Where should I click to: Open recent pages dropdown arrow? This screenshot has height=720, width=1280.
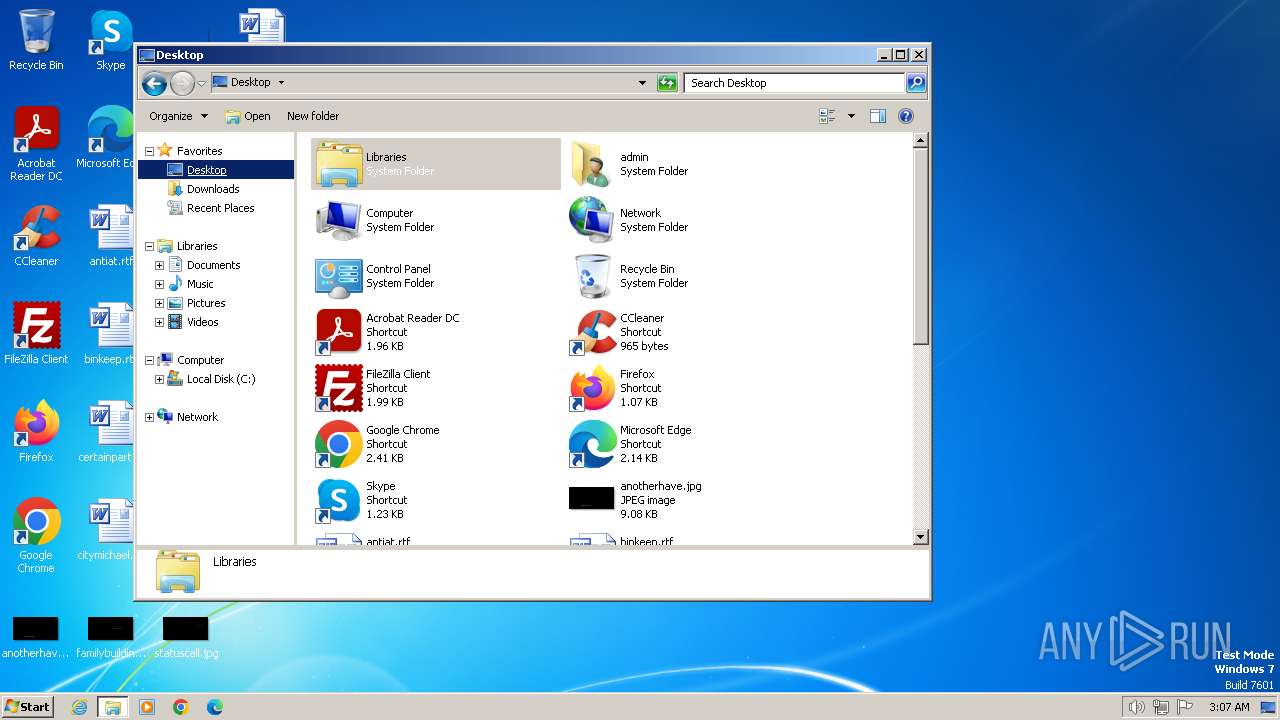(201, 83)
